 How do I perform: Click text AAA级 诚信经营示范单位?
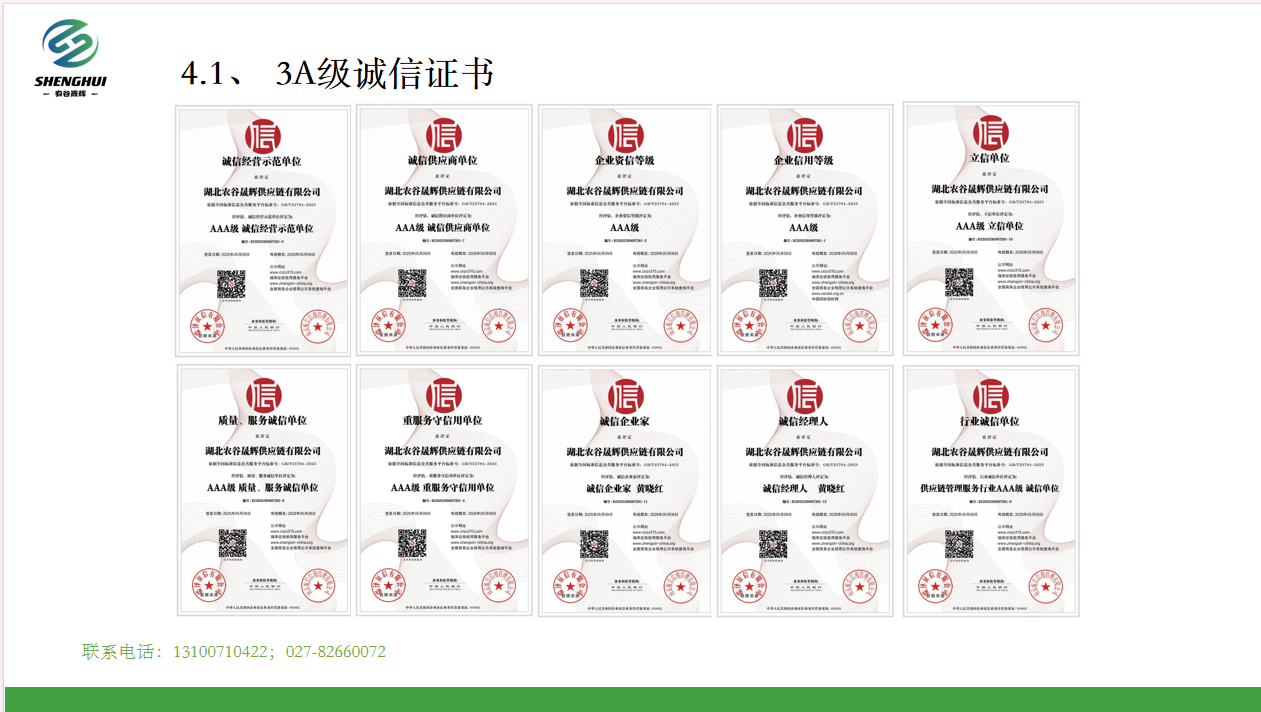pyautogui.click(x=262, y=228)
